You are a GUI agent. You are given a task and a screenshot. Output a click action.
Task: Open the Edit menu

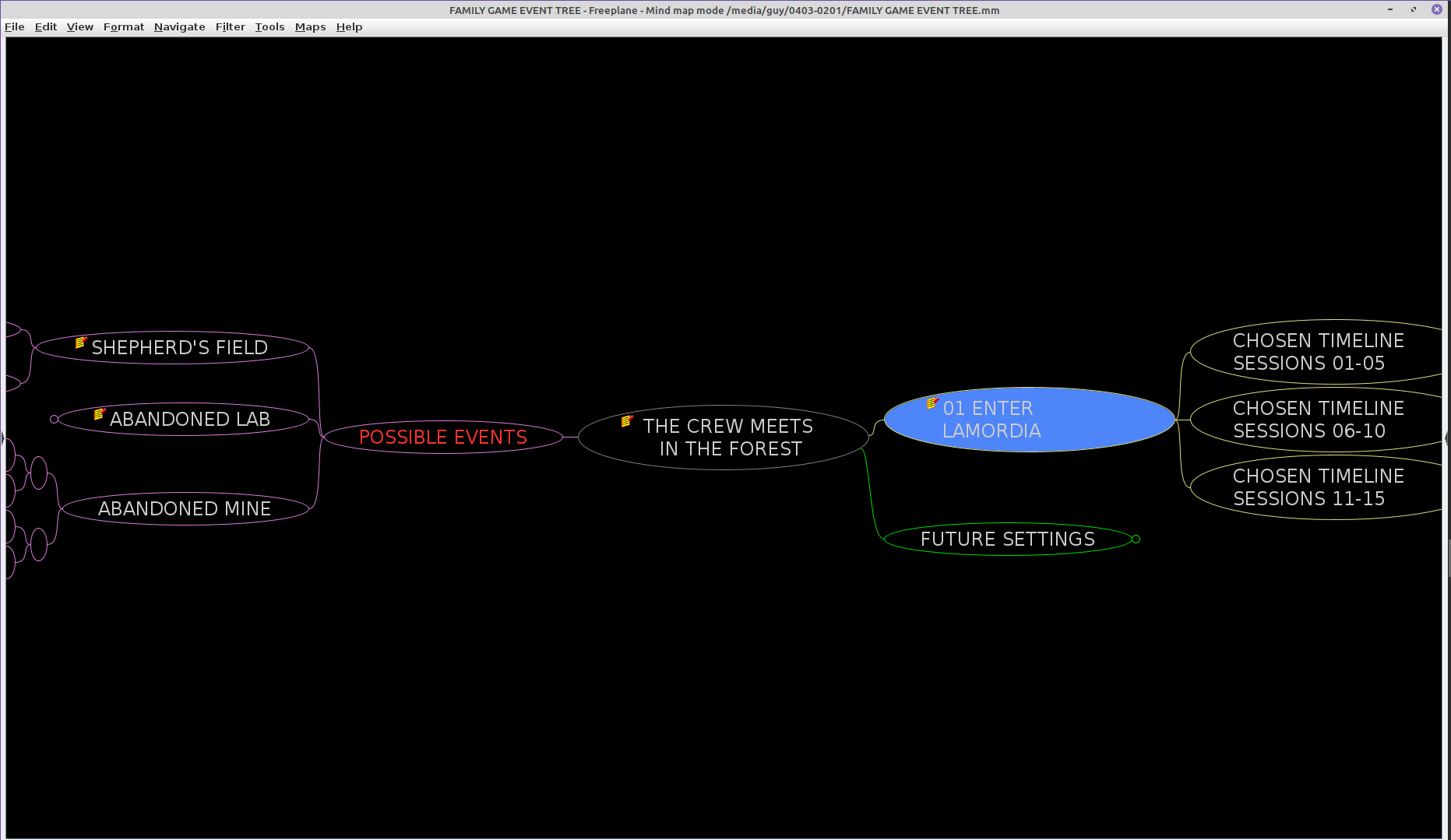[x=45, y=26]
